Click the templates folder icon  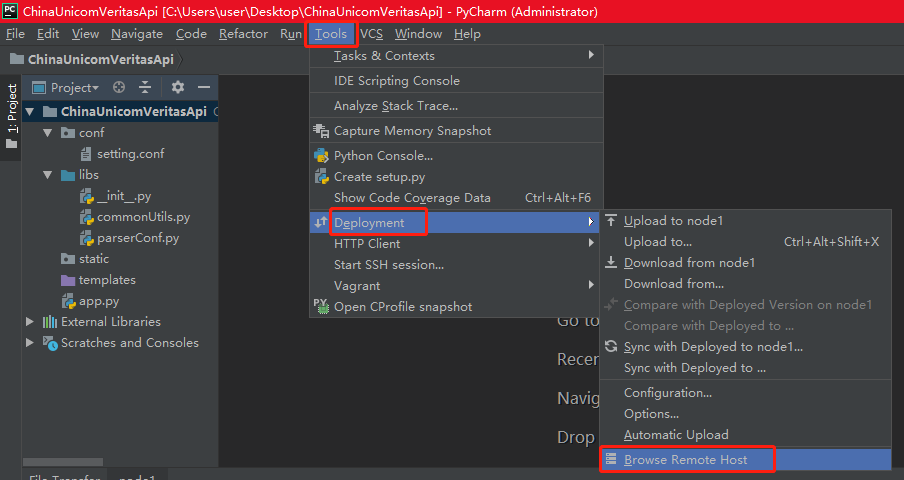68,280
